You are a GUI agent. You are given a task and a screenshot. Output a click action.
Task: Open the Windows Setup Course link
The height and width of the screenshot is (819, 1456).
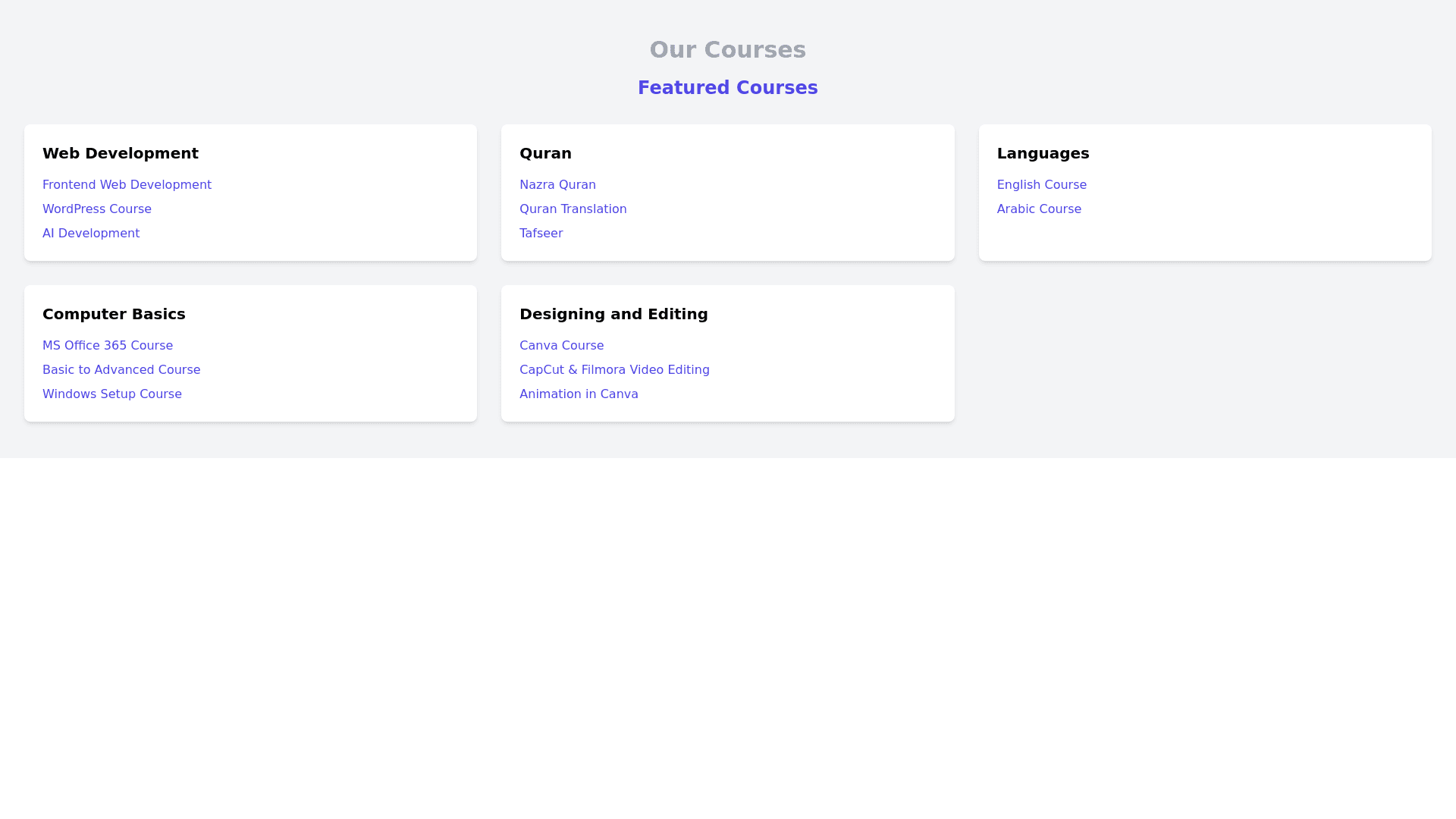tap(112, 394)
